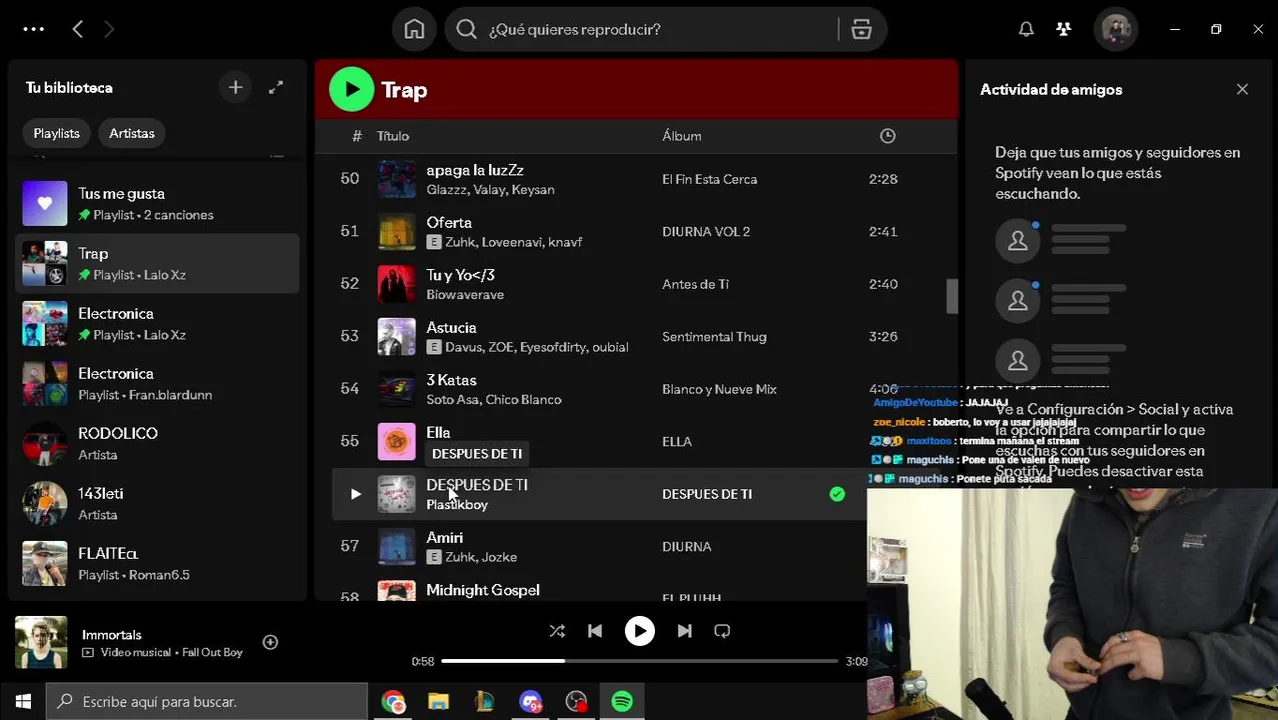Go forward with the right arrow

(109, 29)
